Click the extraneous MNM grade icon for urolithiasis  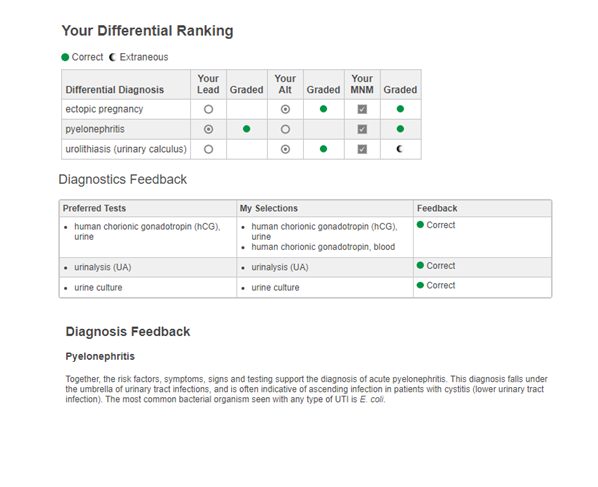[x=400, y=149]
